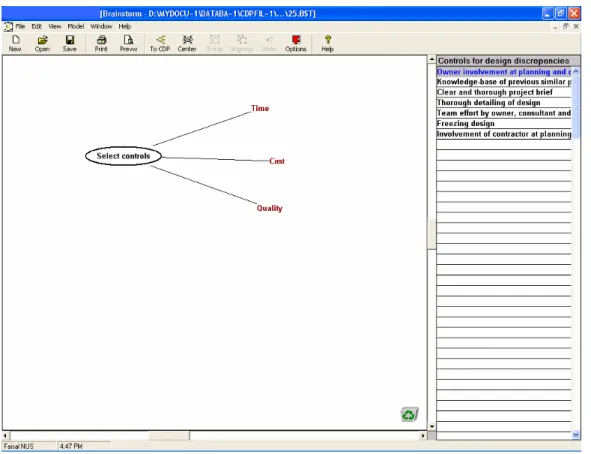Open the Window menu
The image size is (591, 454).
[101, 26]
